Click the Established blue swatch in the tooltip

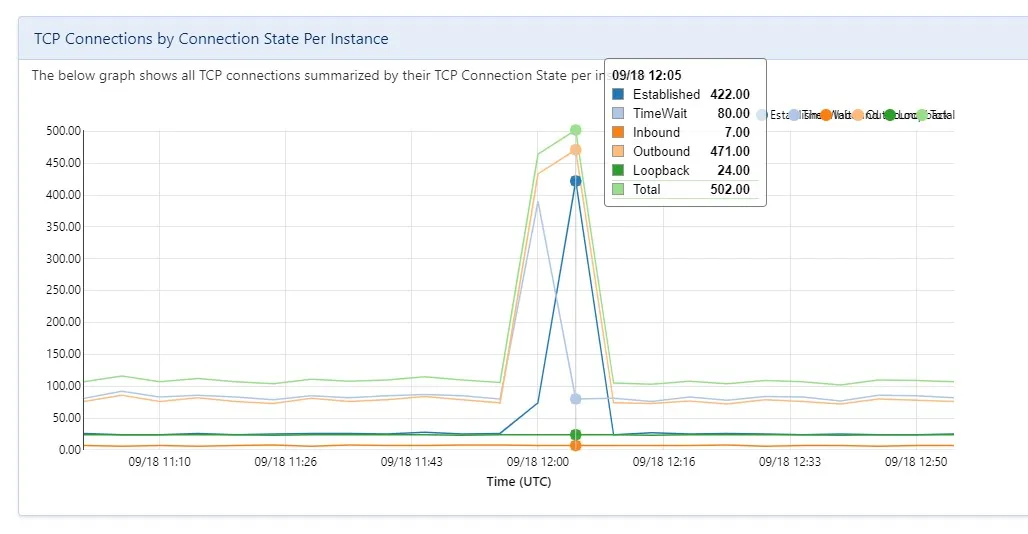point(618,94)
